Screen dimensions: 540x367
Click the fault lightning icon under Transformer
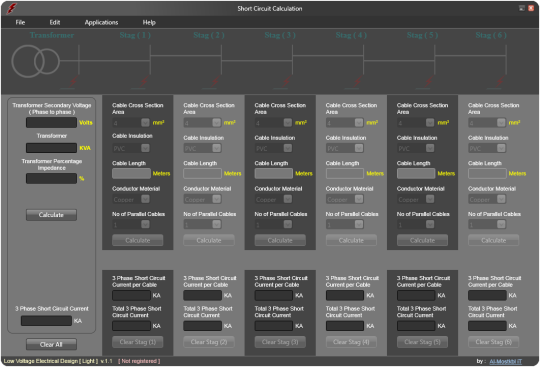pyautogui.click(x=73, y=82)
